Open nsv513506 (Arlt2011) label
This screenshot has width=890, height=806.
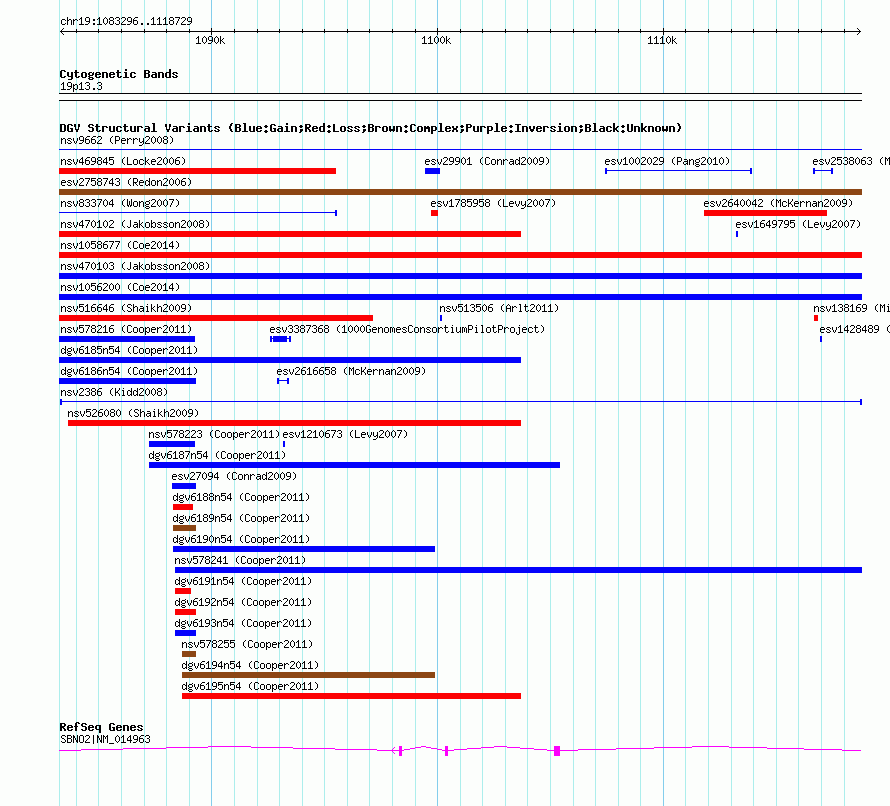coord(499,308)
